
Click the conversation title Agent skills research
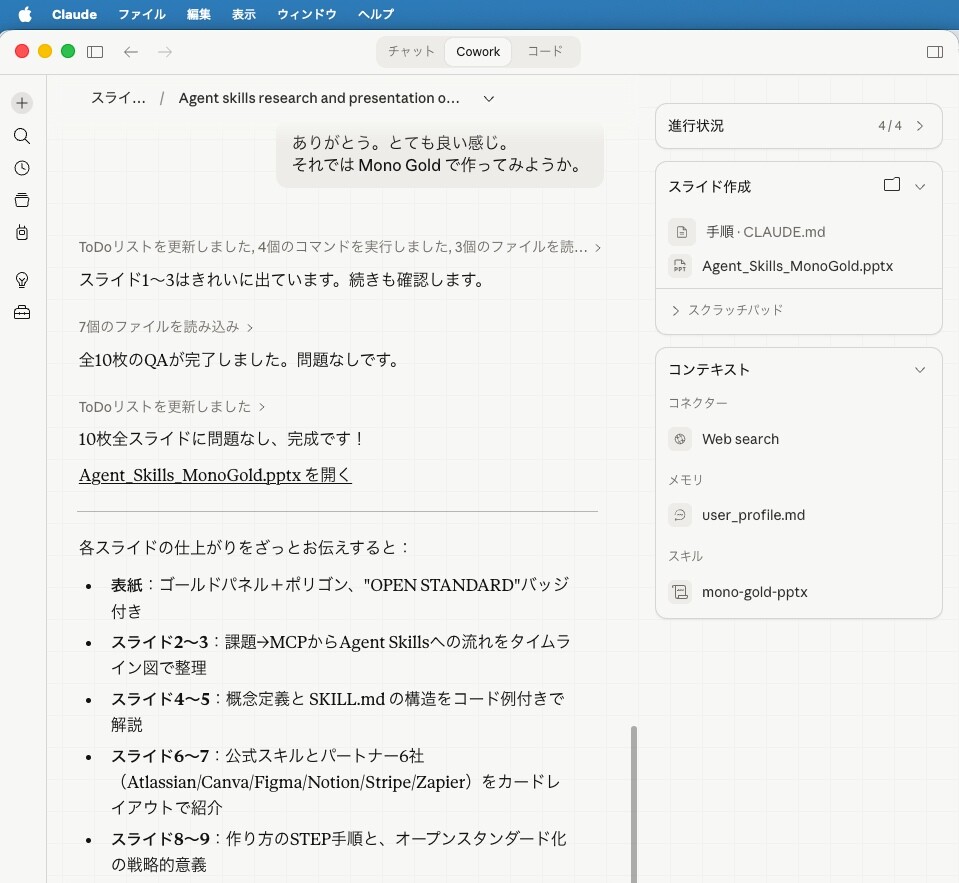319,98
